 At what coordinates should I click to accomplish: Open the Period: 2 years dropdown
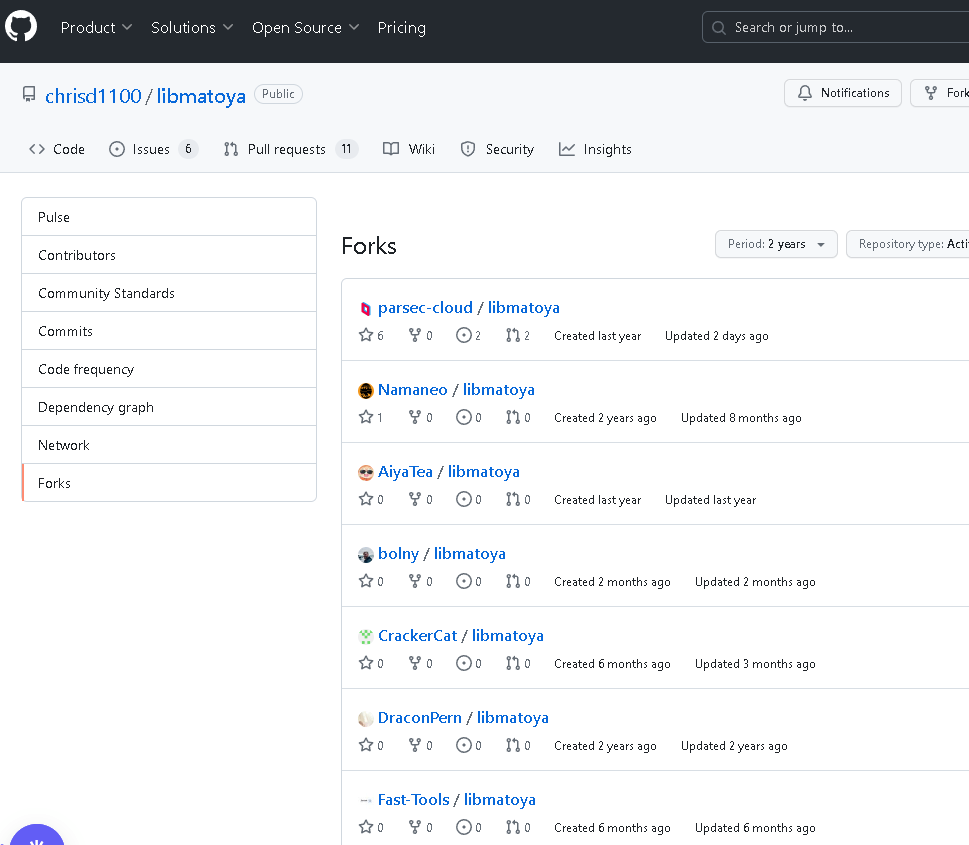coord(776,244)
